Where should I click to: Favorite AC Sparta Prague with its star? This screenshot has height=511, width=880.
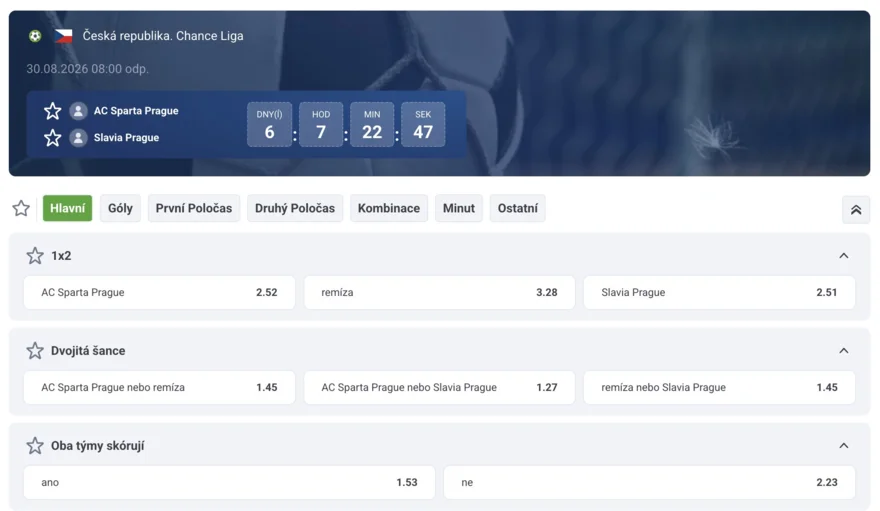click(x=53, y=111)
